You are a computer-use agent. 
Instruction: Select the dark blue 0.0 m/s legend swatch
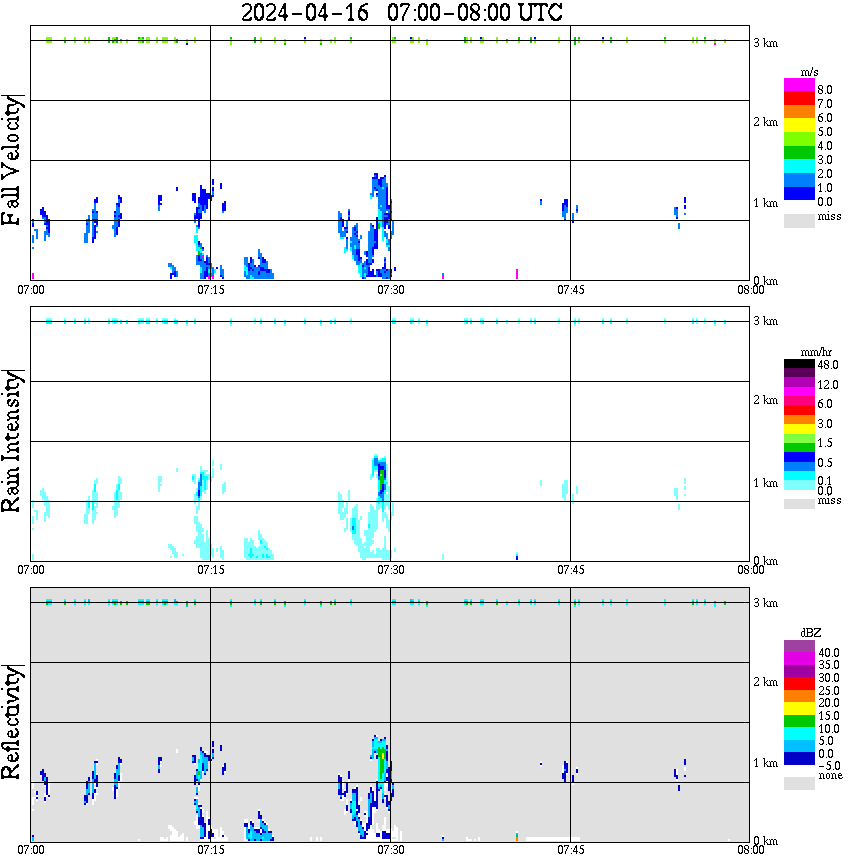(x=799, y=193)
